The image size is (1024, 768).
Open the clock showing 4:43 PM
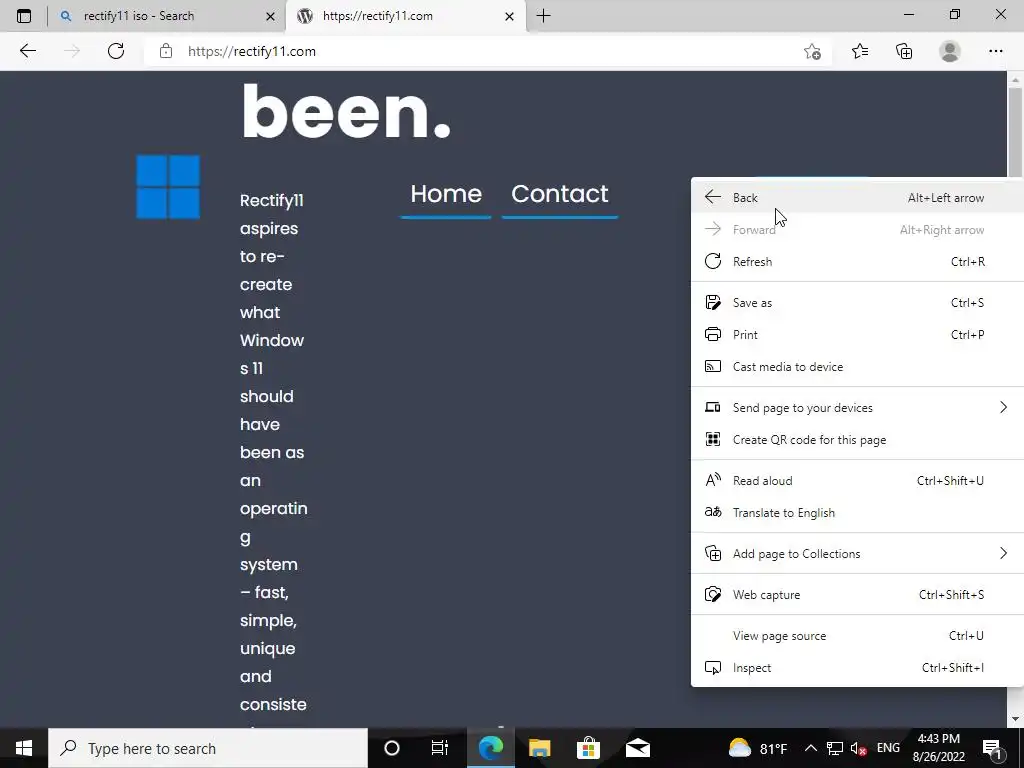coord(938,748)
